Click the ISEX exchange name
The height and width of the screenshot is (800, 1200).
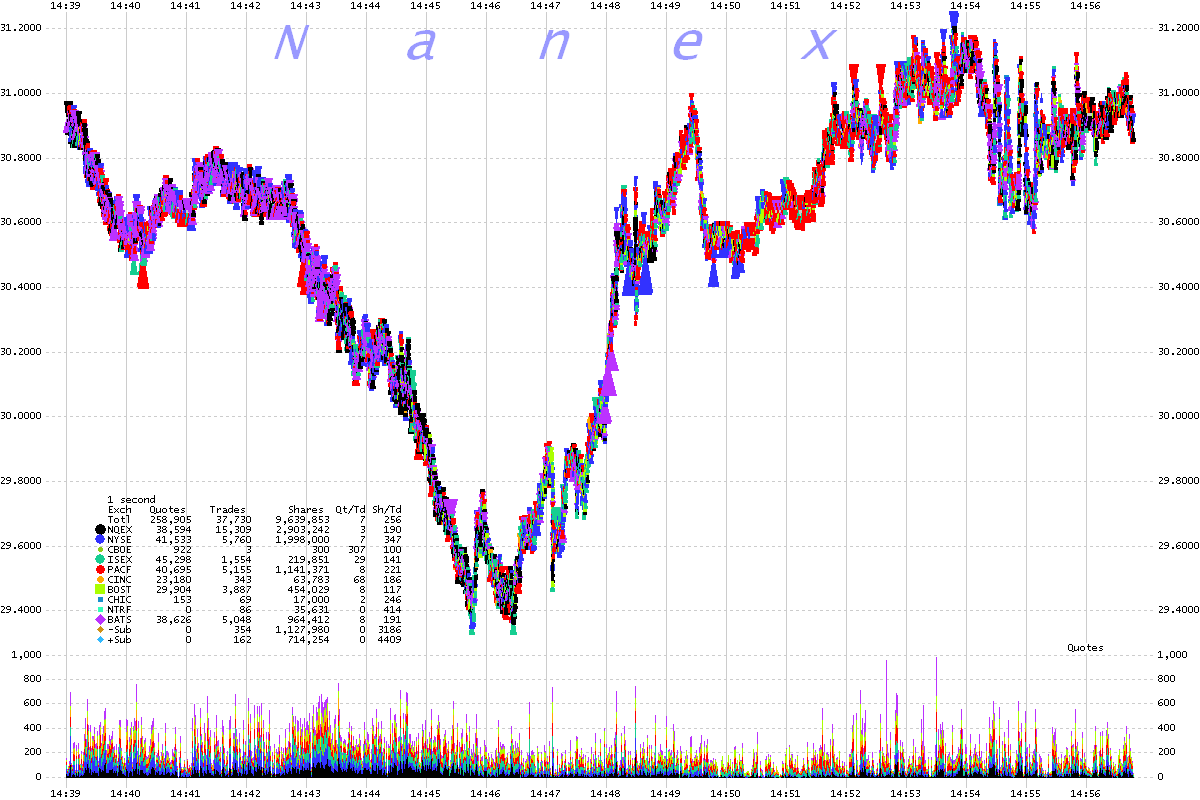pos(120,559)
